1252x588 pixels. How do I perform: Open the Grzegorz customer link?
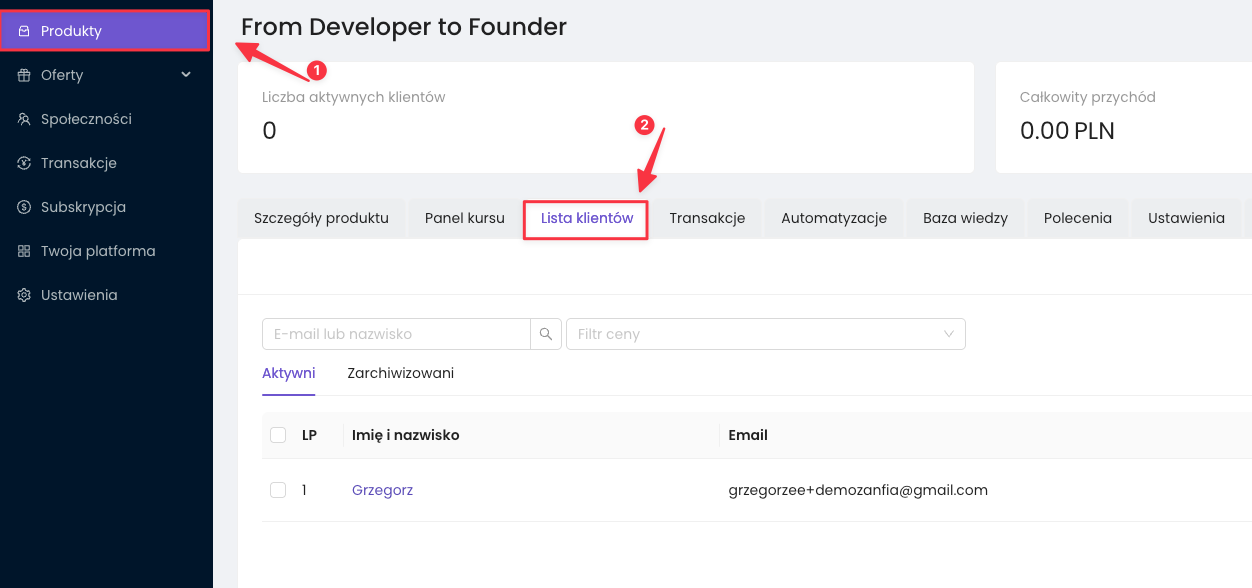point(382,490)
